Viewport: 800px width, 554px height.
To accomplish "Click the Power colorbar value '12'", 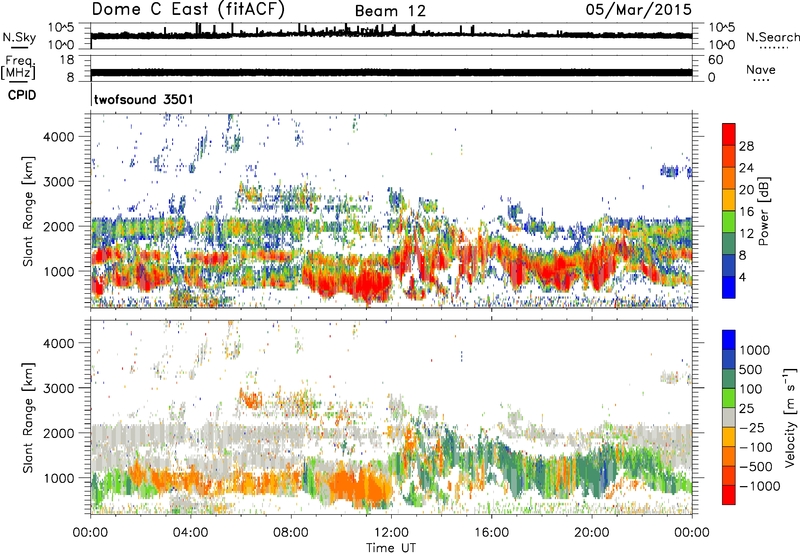I will pos(746,234).
